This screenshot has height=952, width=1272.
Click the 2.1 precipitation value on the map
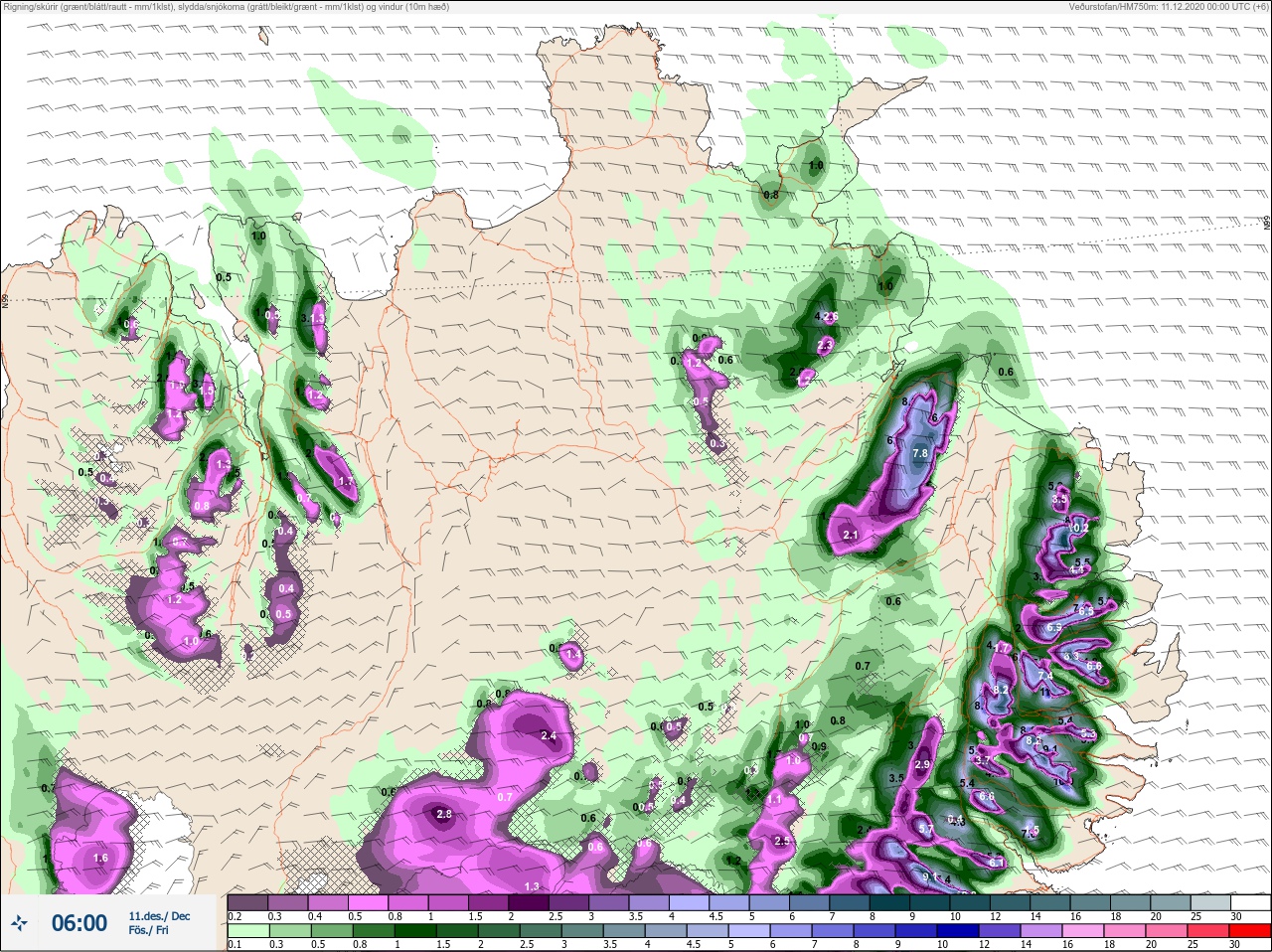pos(851,535)
